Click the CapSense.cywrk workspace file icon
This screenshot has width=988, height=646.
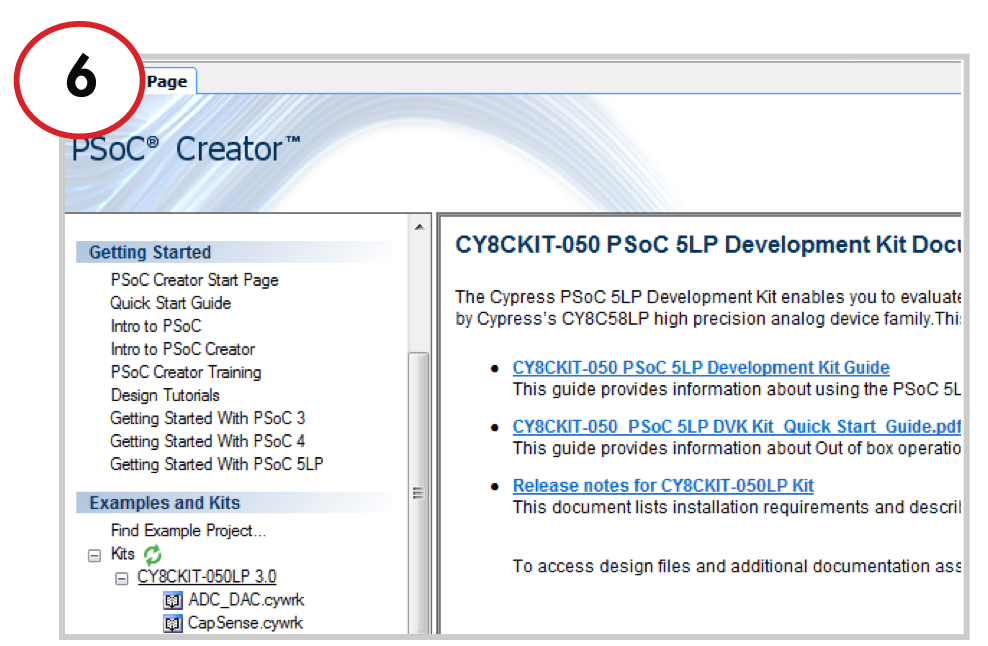pyautogui.click(x=173, y=624)
